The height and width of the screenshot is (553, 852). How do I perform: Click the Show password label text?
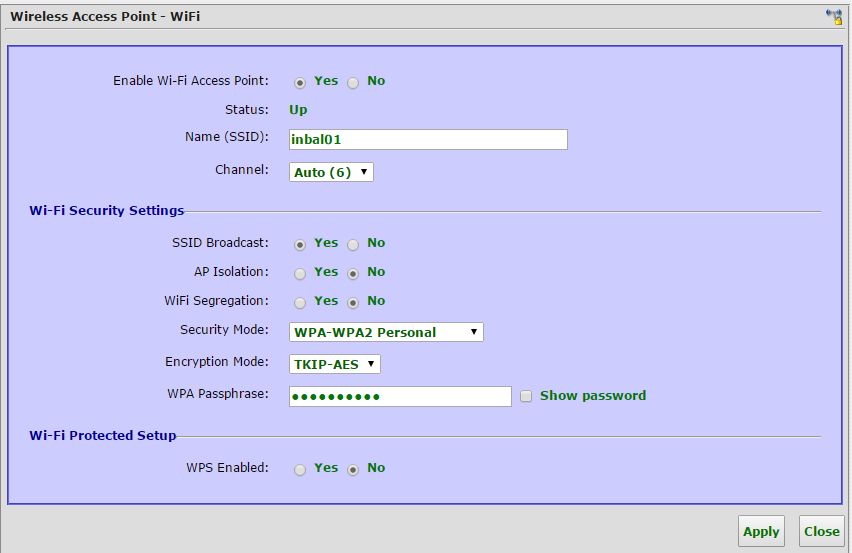[593, 396]
